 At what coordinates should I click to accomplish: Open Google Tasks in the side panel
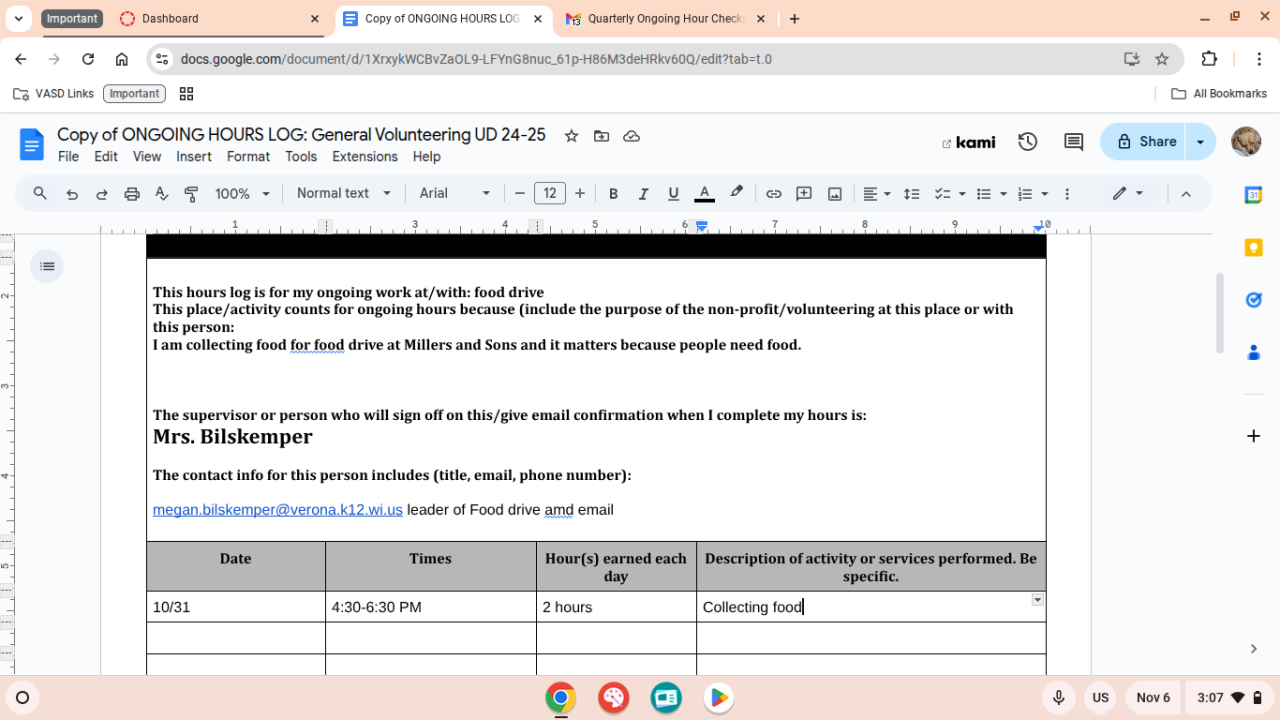pos(1253,300)
